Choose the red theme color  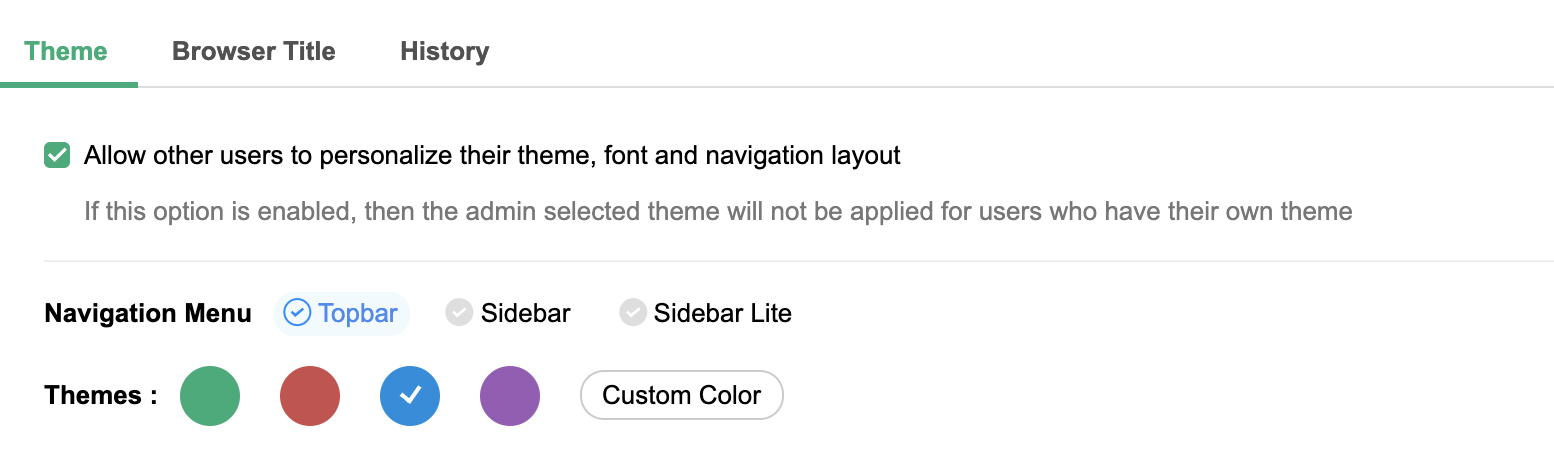[310, 396]
